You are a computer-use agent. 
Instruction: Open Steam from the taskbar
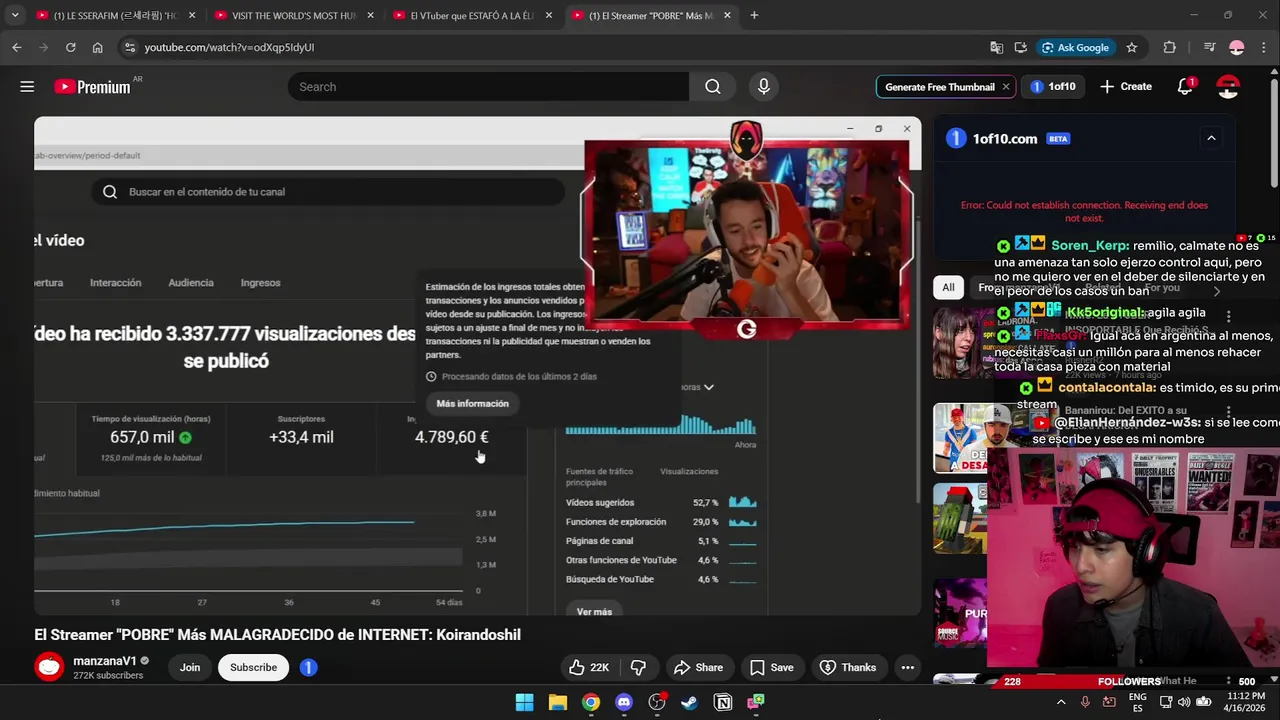pos(689,702)
